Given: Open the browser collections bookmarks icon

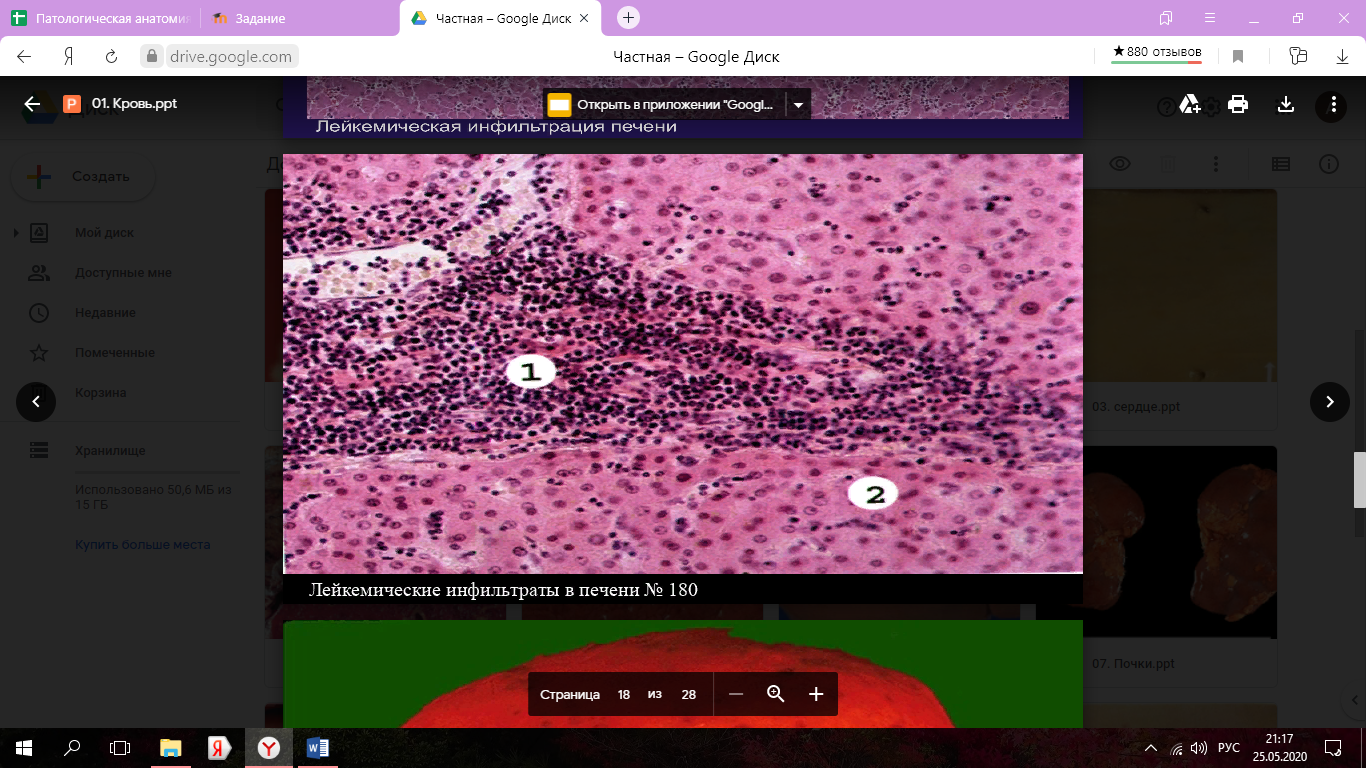Looking at the screenshot, I should [1166, 18].
